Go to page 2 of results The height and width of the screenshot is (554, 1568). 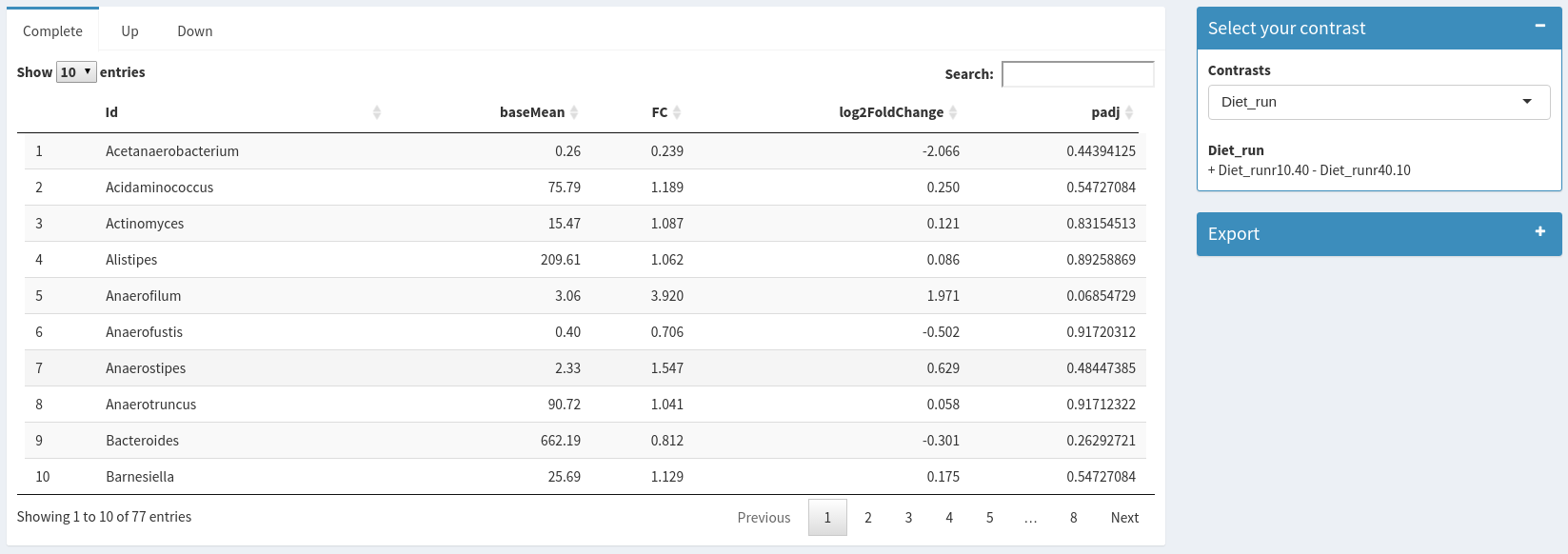click(867, 518)
